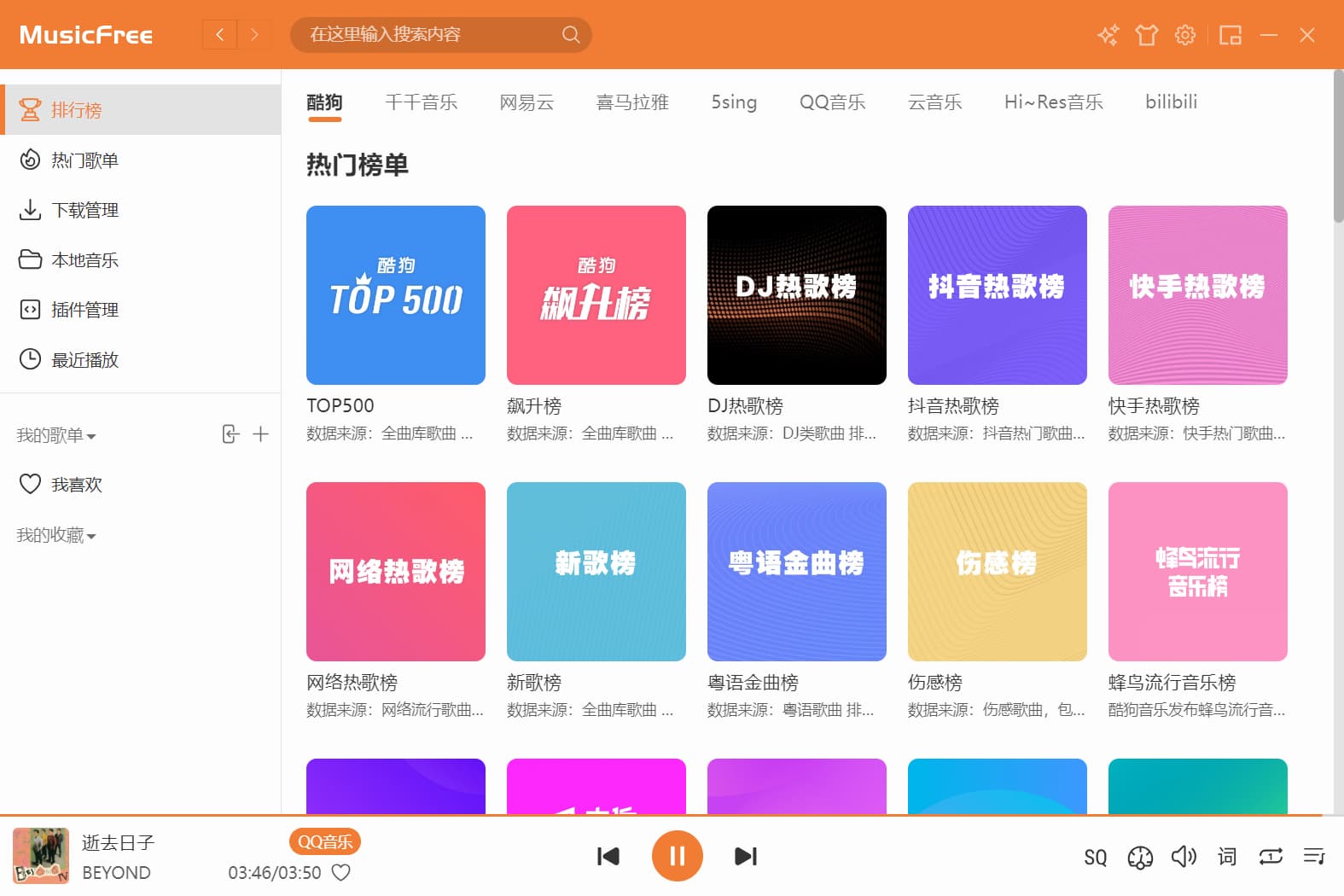Select the QQ音乐 source tab
Screen dimensions: 1344x896
pos(832,102)
